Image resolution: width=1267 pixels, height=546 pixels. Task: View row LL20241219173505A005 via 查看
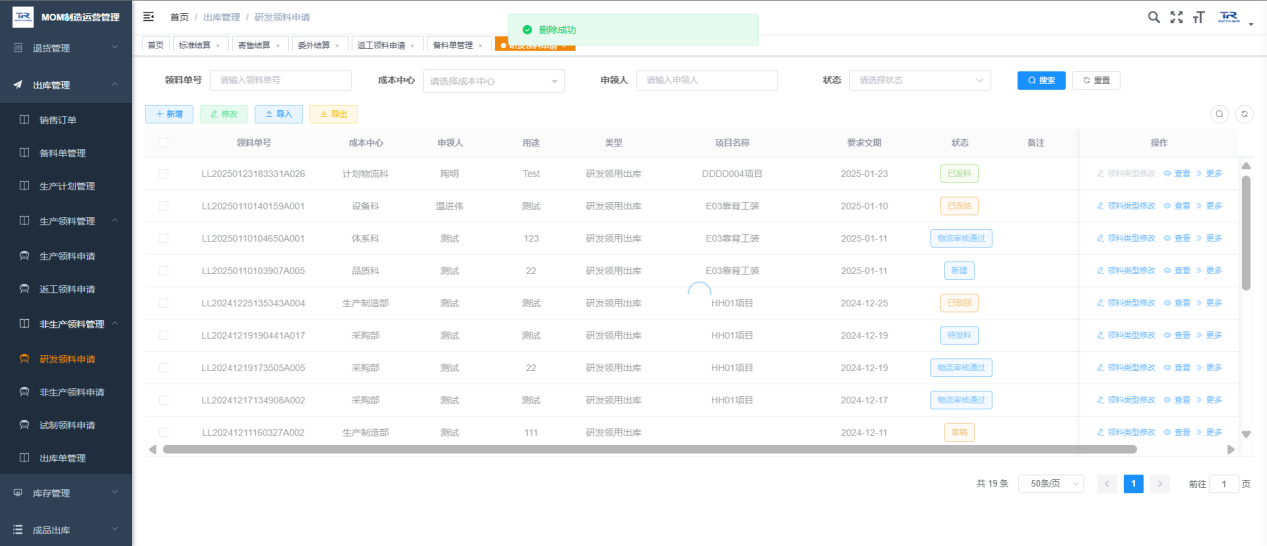click(1176, 368)
